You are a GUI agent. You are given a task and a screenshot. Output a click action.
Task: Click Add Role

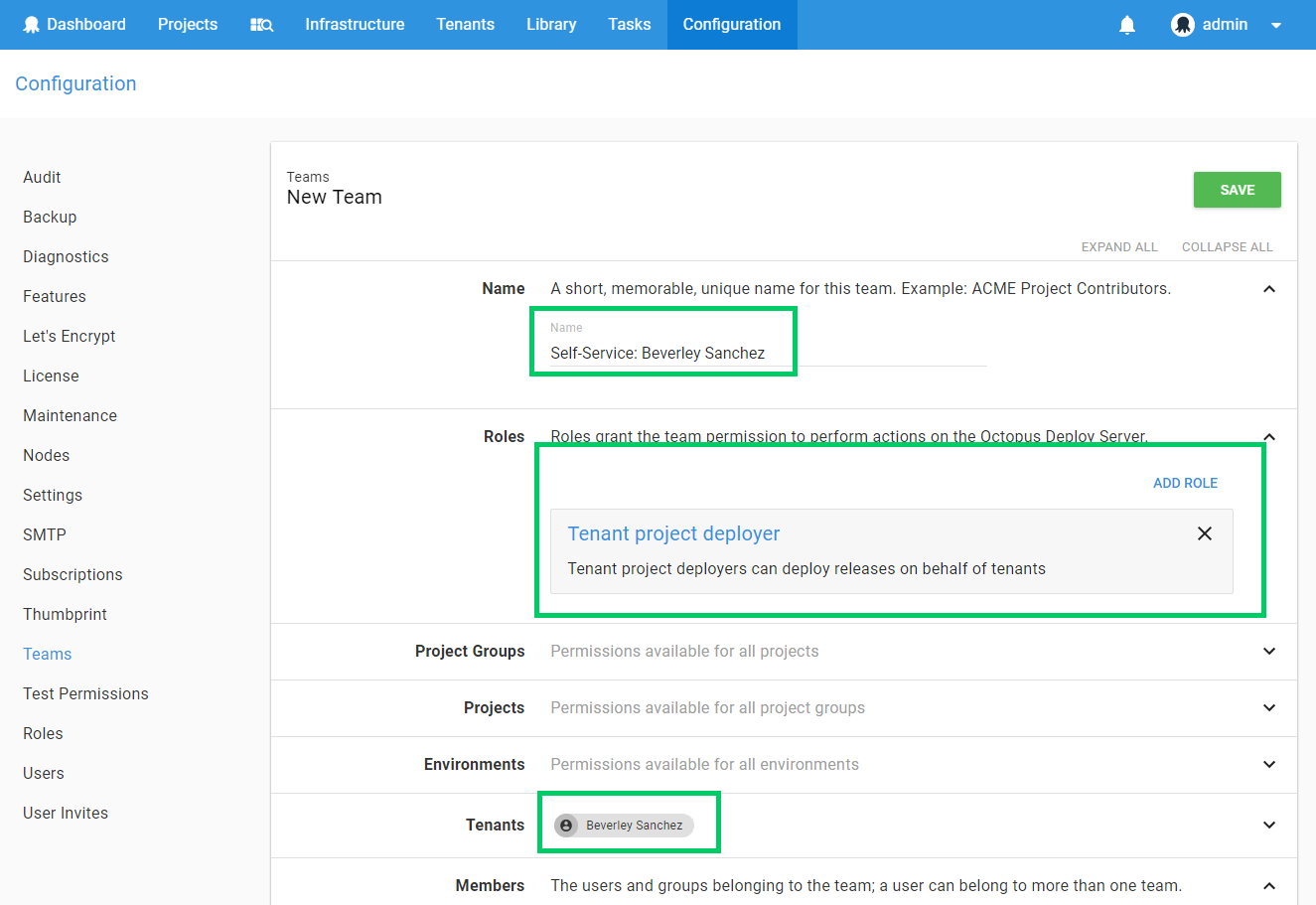[x=1185, y=484]
